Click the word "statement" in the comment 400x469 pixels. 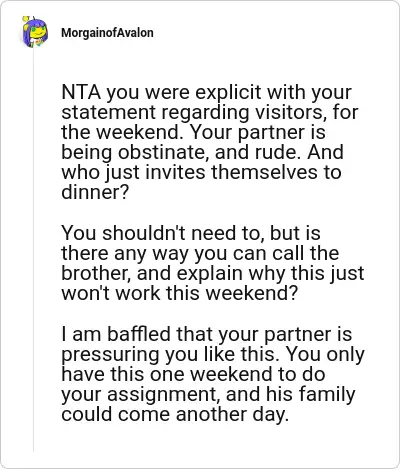(x=108, y=112)
